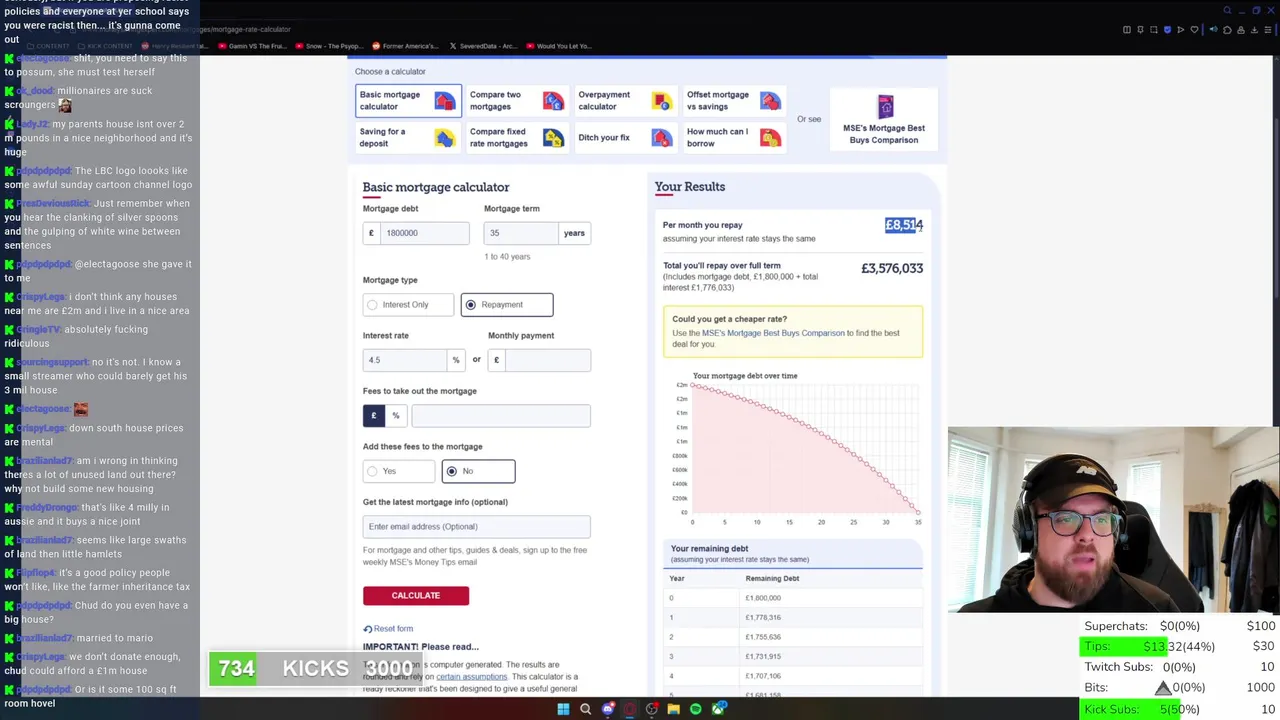Open the browser easy setup menu icon
The width and height of the screenshot is (1280, 720).
click(1268, 30)
